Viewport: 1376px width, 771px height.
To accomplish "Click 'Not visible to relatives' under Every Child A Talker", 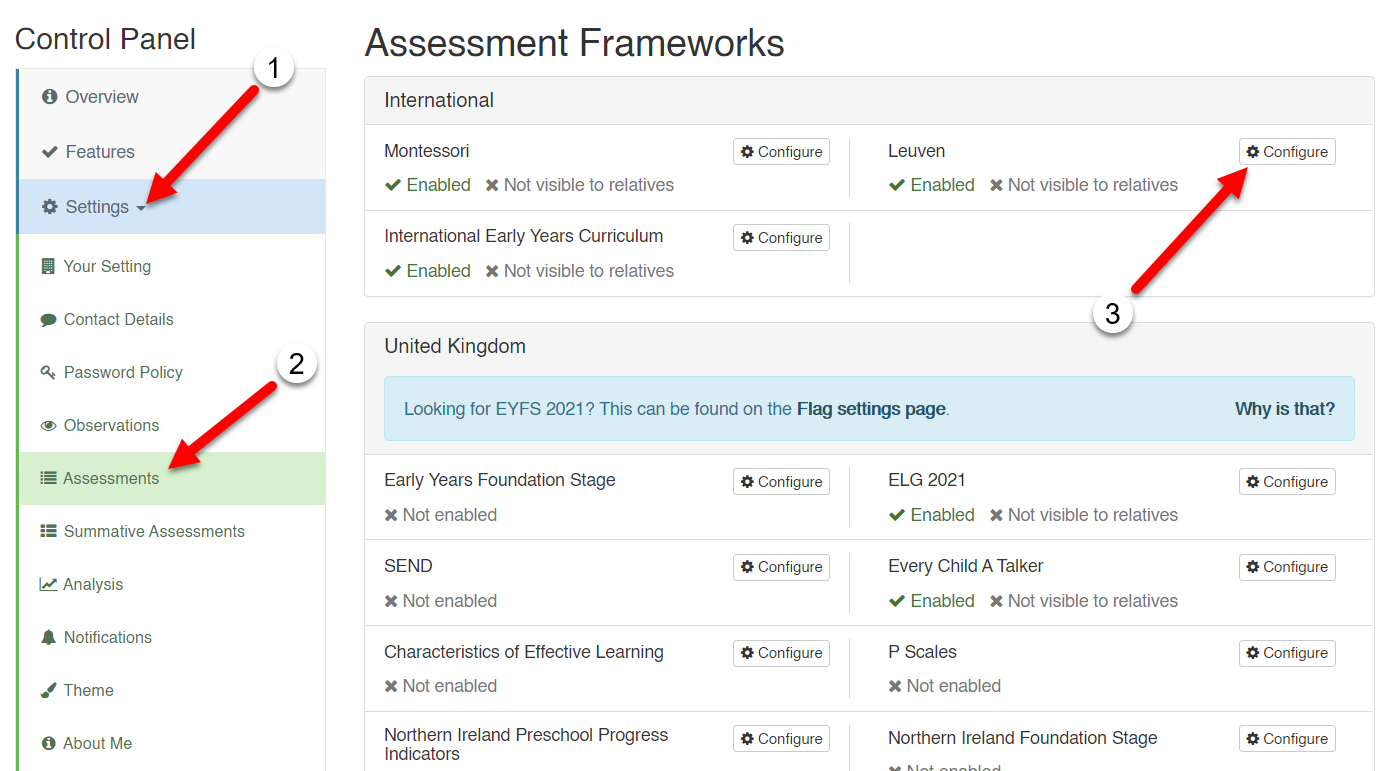I will (x=1084, y=601).
